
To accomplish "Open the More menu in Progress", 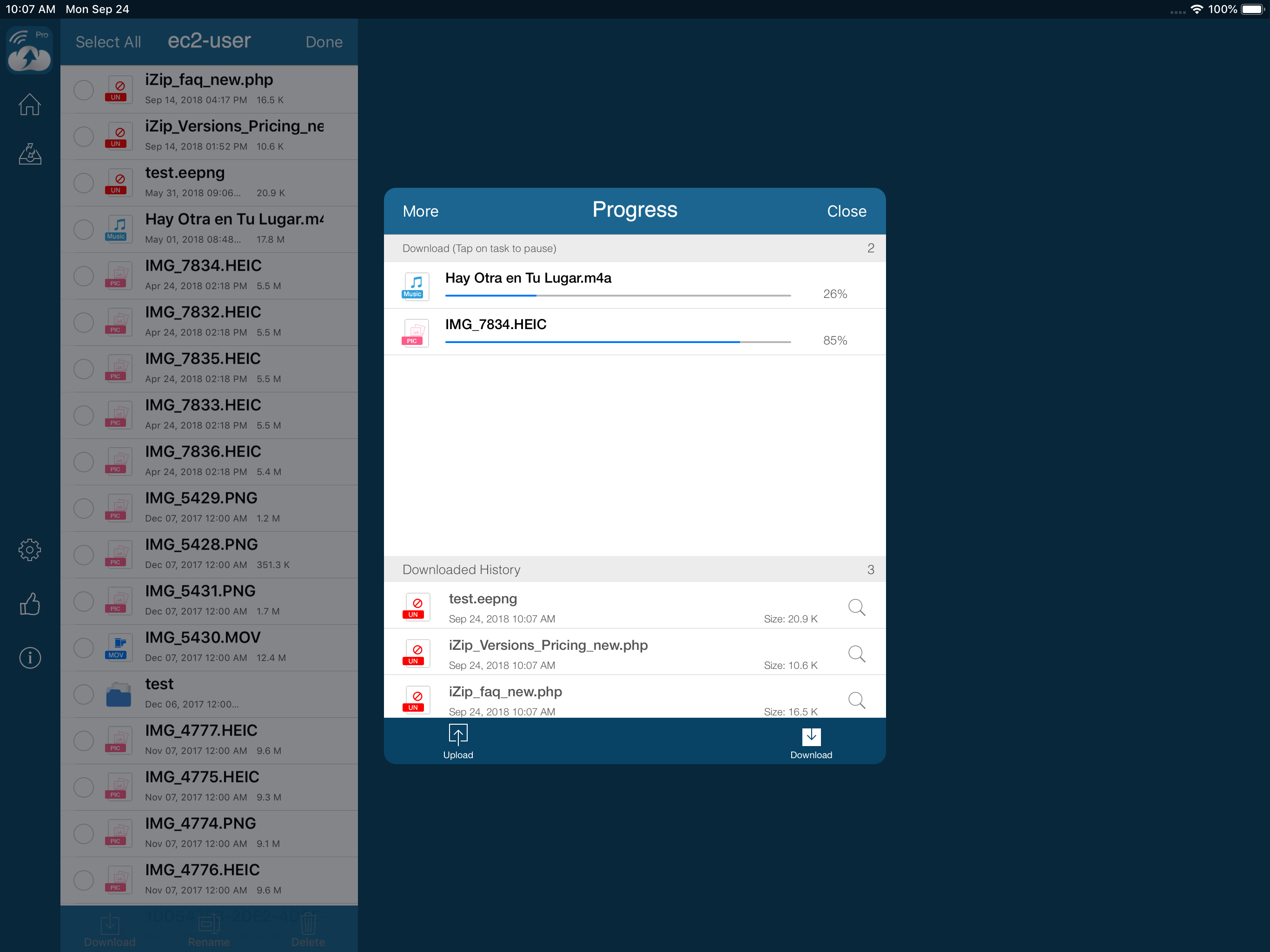I will pos(420,212).
